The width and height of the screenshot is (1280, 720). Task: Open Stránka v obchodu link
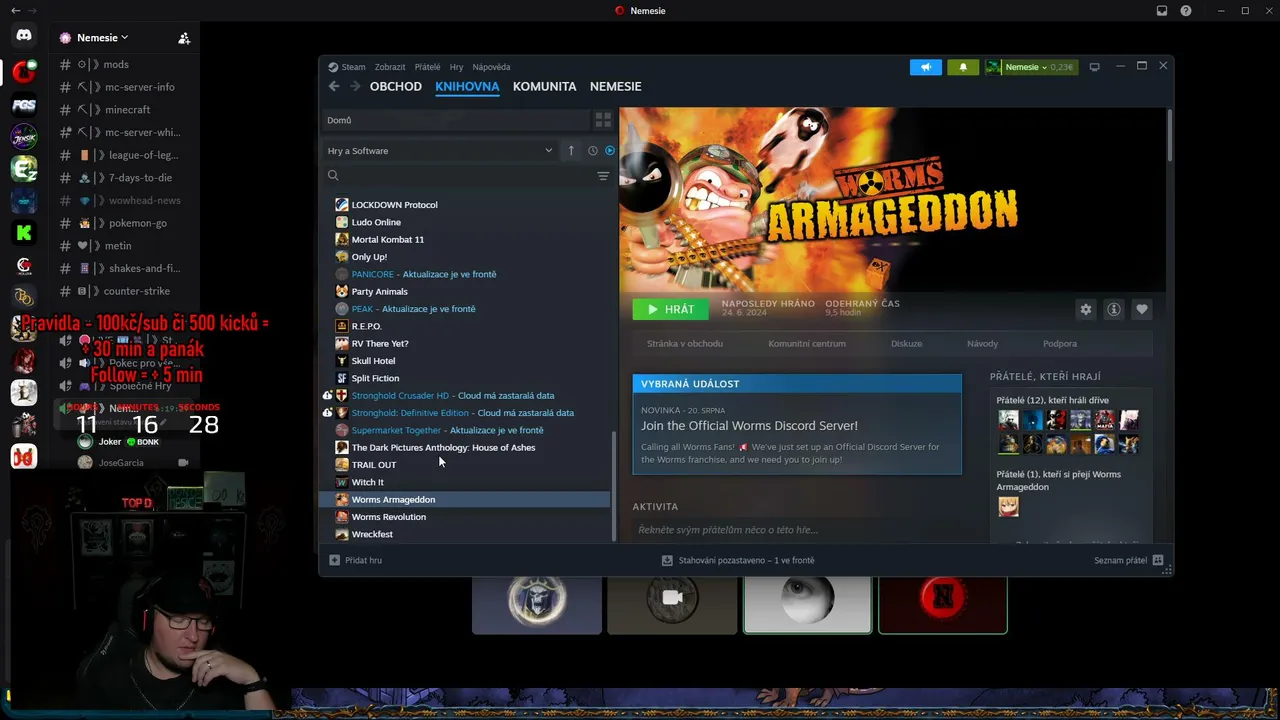click(685, 343)
